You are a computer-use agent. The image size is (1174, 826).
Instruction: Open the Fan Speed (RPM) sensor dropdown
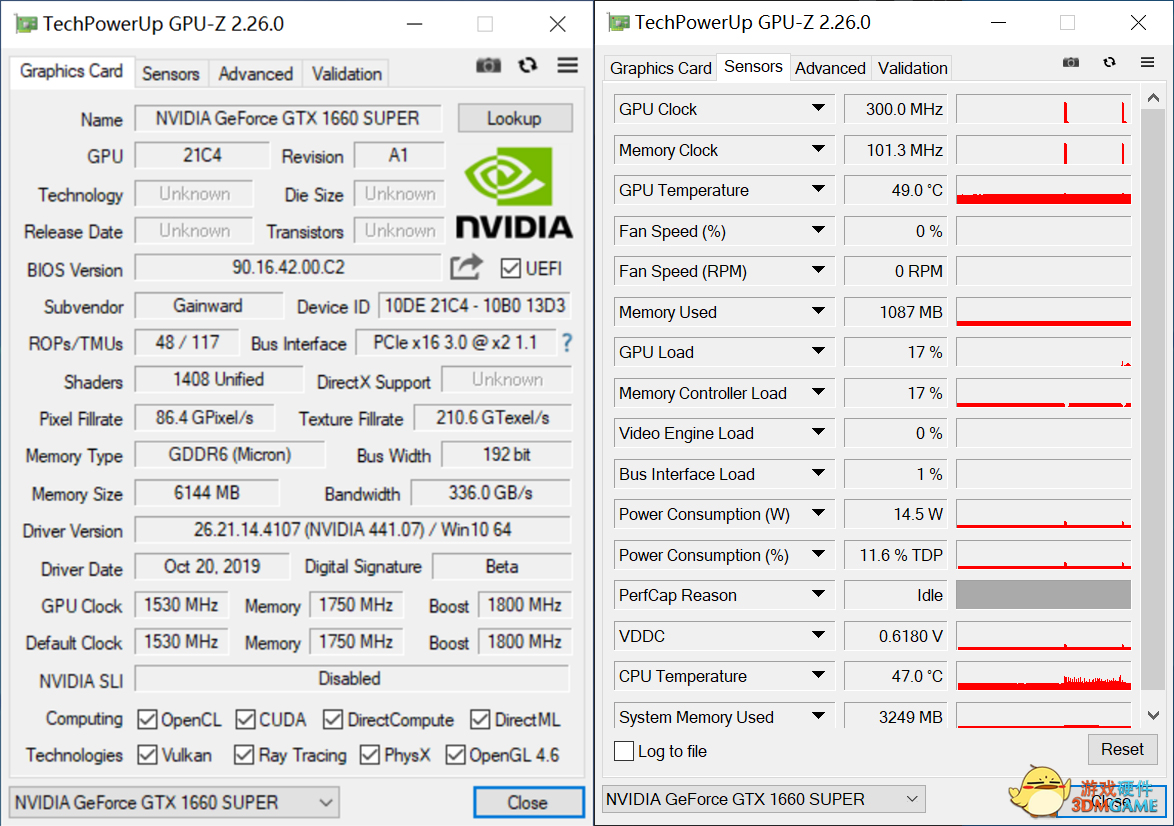pos(818,270)
